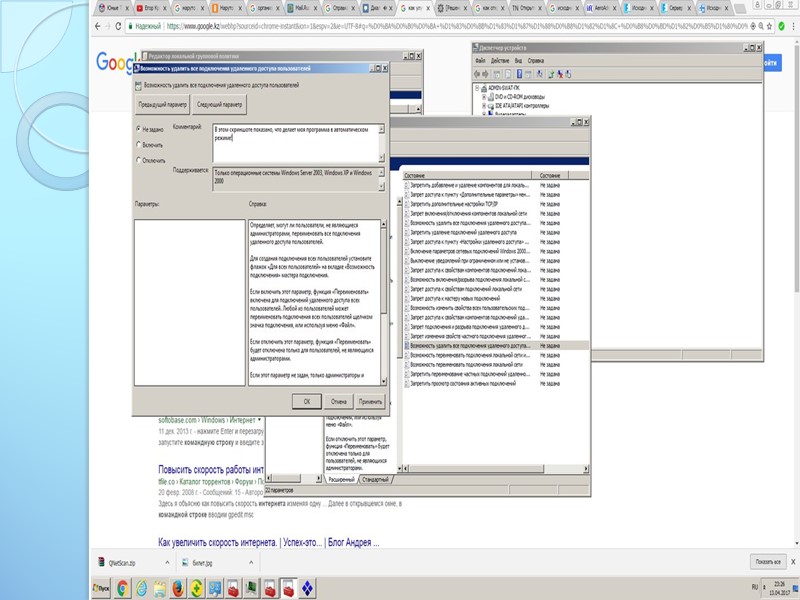The image size is (800, 600).
Task: Select the 'Включить' radio button
Action: pos(138,145)
